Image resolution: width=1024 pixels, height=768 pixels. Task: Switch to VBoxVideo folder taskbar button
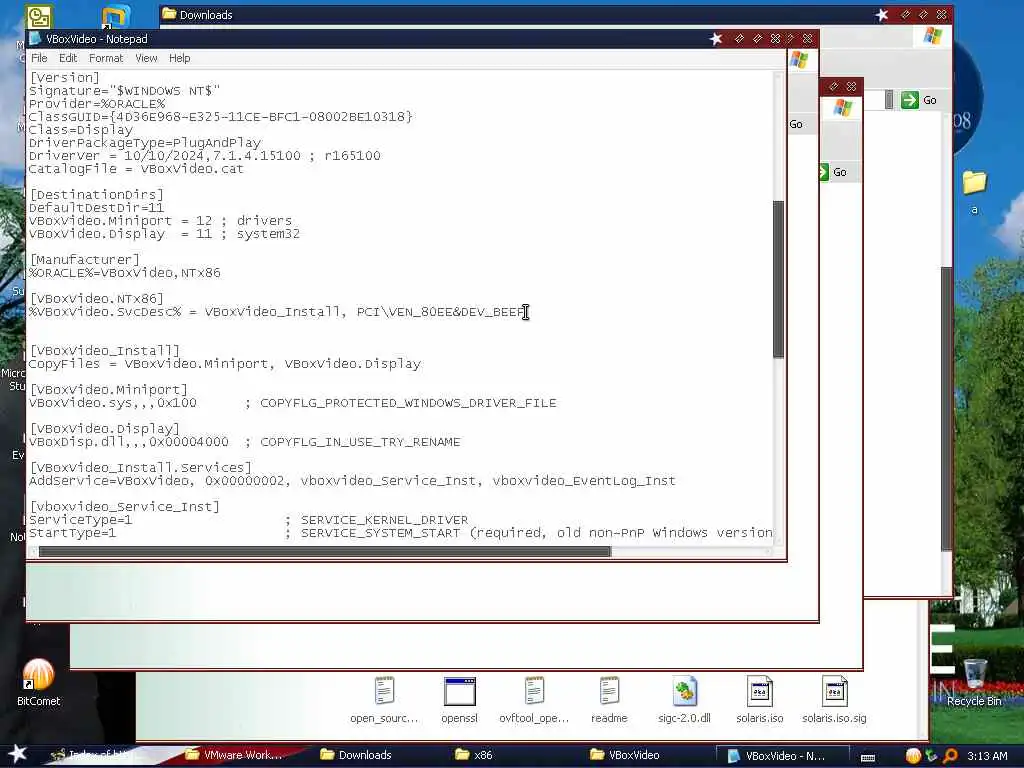(x=624, y=755)
